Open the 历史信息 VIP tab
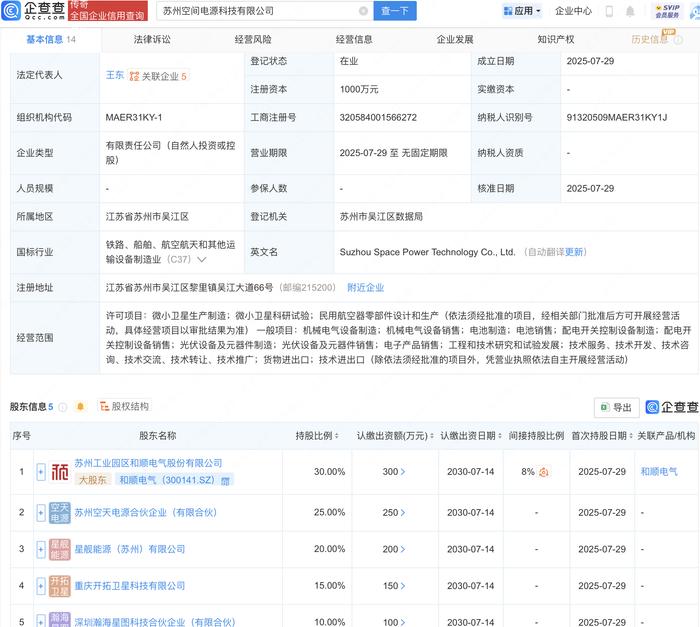The image size is (700, 627). pyautogui.click(x=650, y=40)
